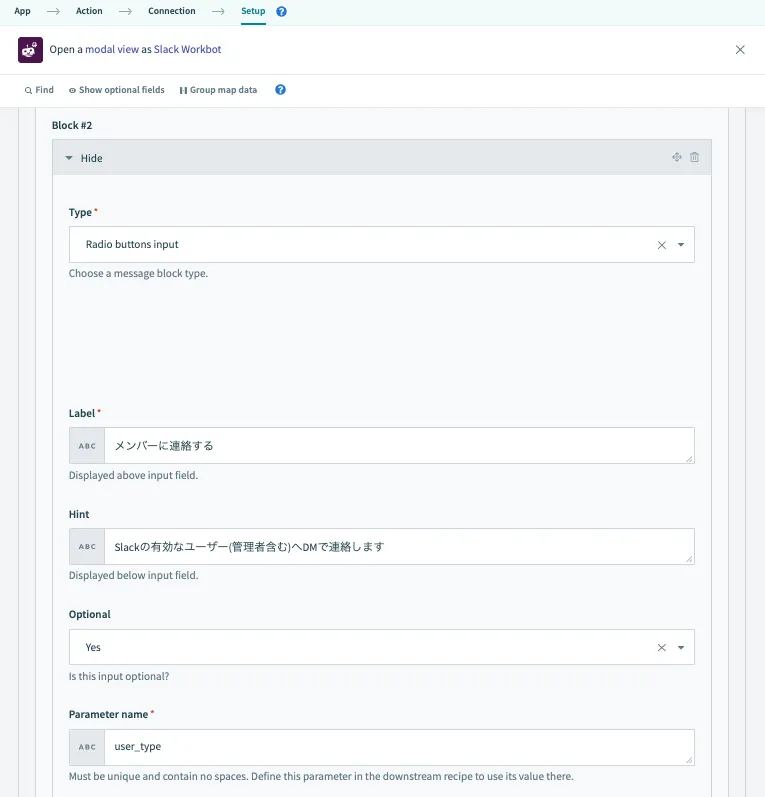Open the Type dropdown arrow

click(681, 245)
